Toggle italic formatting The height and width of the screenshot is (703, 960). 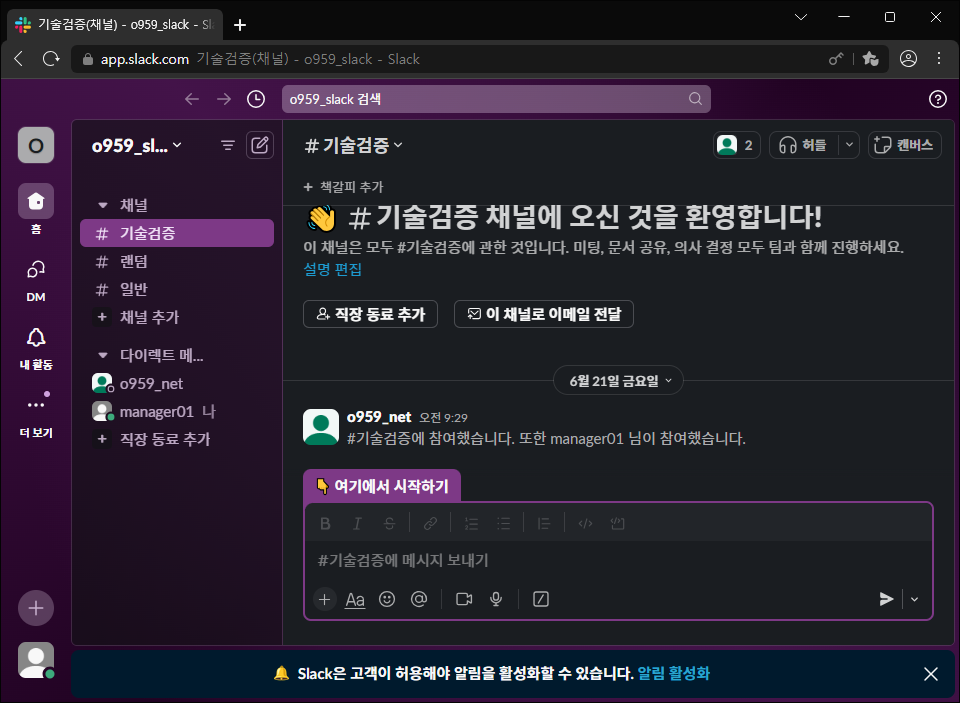[358, 524]
